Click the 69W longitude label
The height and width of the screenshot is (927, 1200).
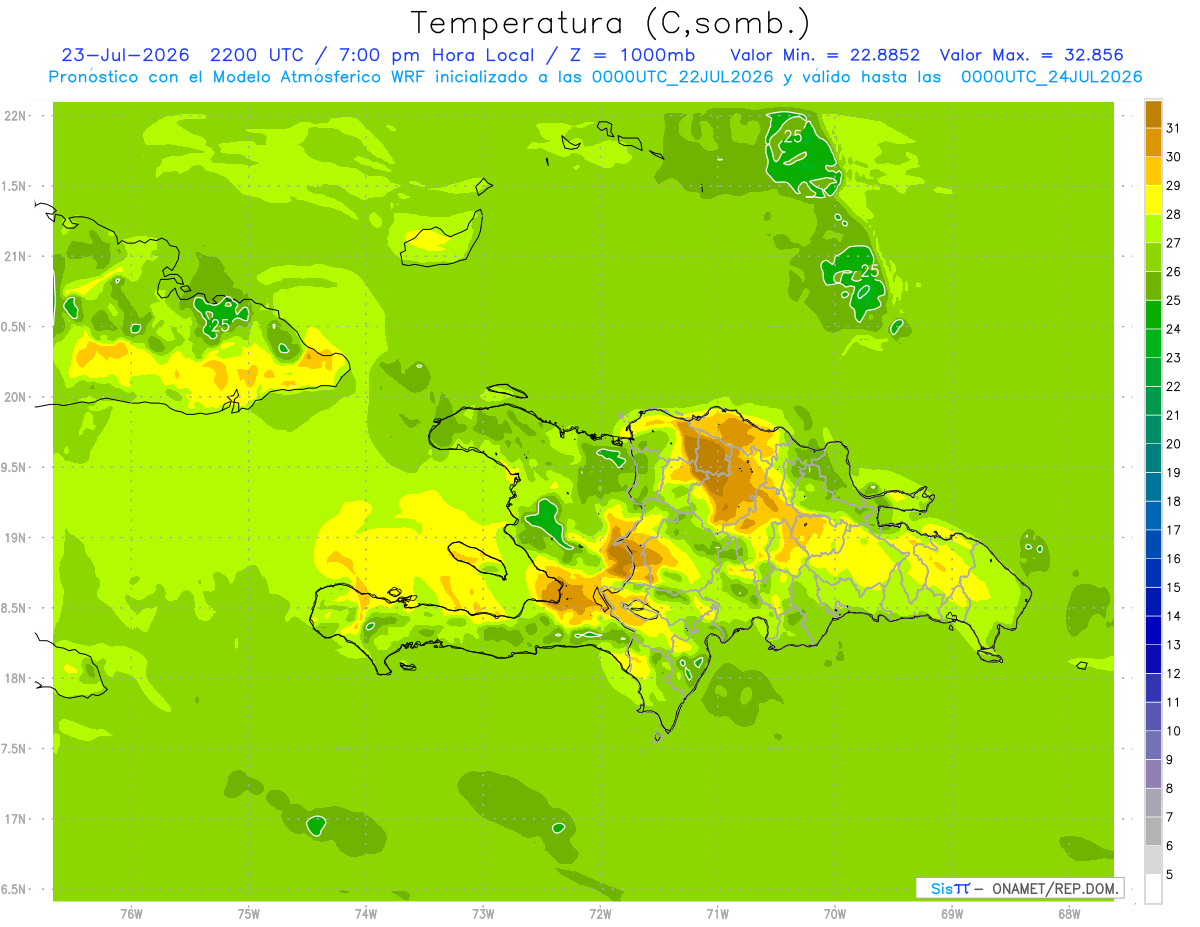tap(952, 914)
